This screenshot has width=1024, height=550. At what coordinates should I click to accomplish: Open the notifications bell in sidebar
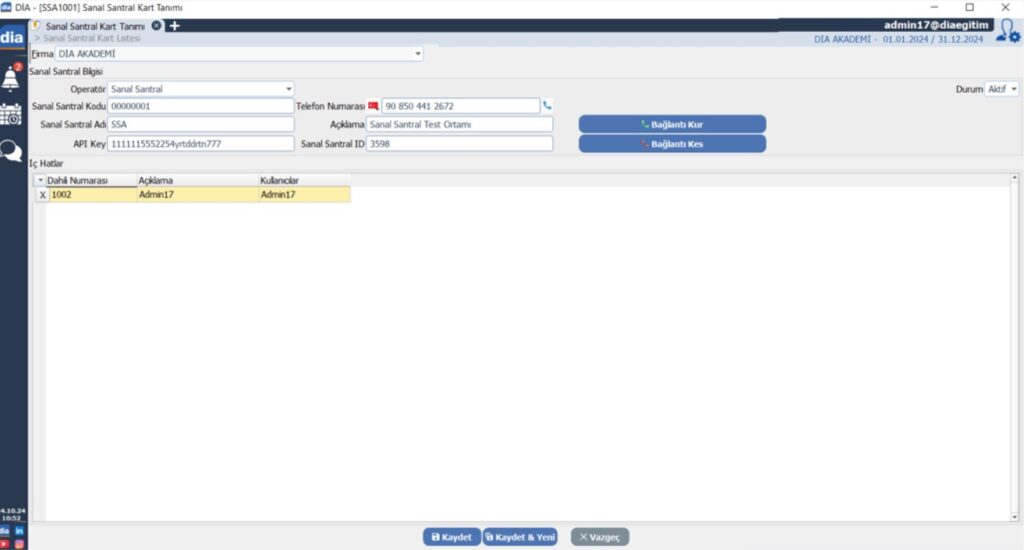coord(13,78)
